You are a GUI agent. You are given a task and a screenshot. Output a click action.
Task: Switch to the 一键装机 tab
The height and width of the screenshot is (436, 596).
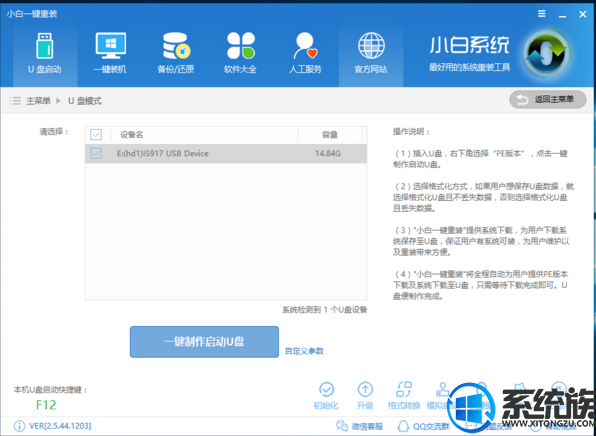click(110, 54)
